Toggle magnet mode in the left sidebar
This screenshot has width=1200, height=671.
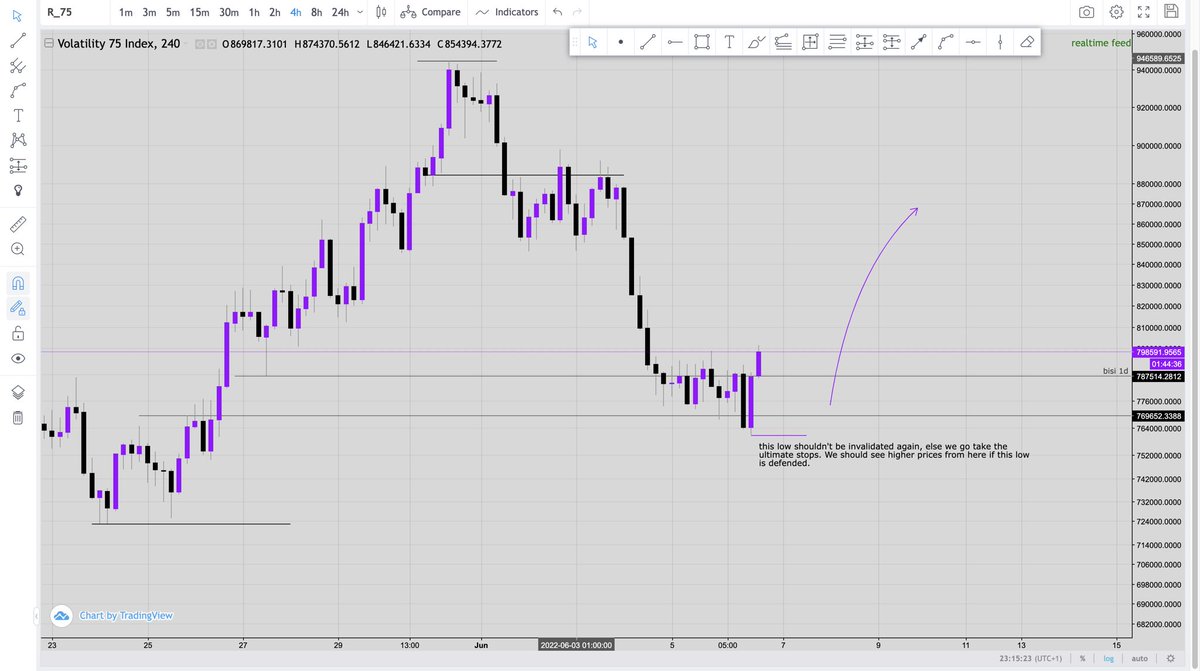18,282
